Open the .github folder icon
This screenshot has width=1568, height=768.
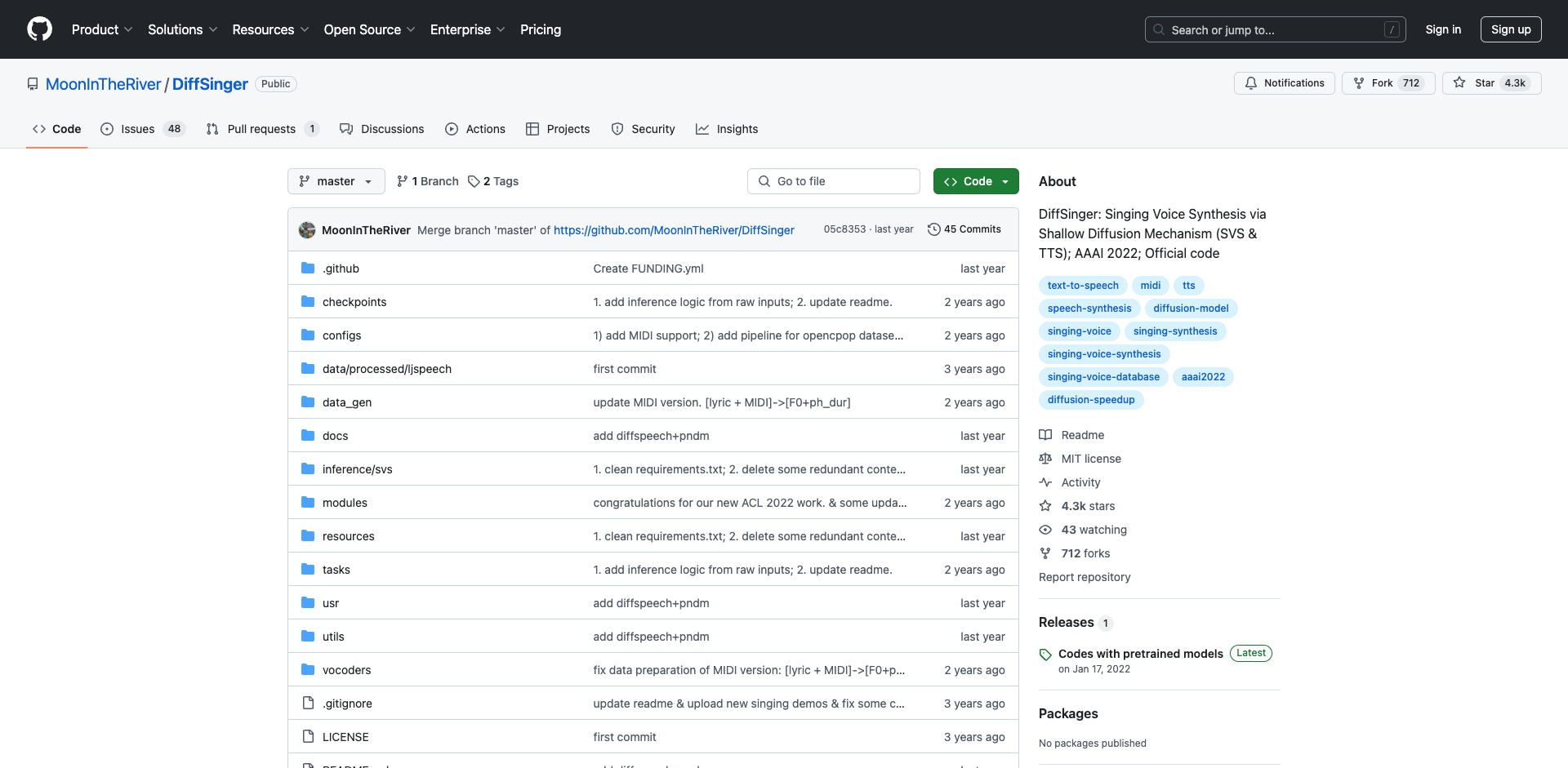(308, 268)
